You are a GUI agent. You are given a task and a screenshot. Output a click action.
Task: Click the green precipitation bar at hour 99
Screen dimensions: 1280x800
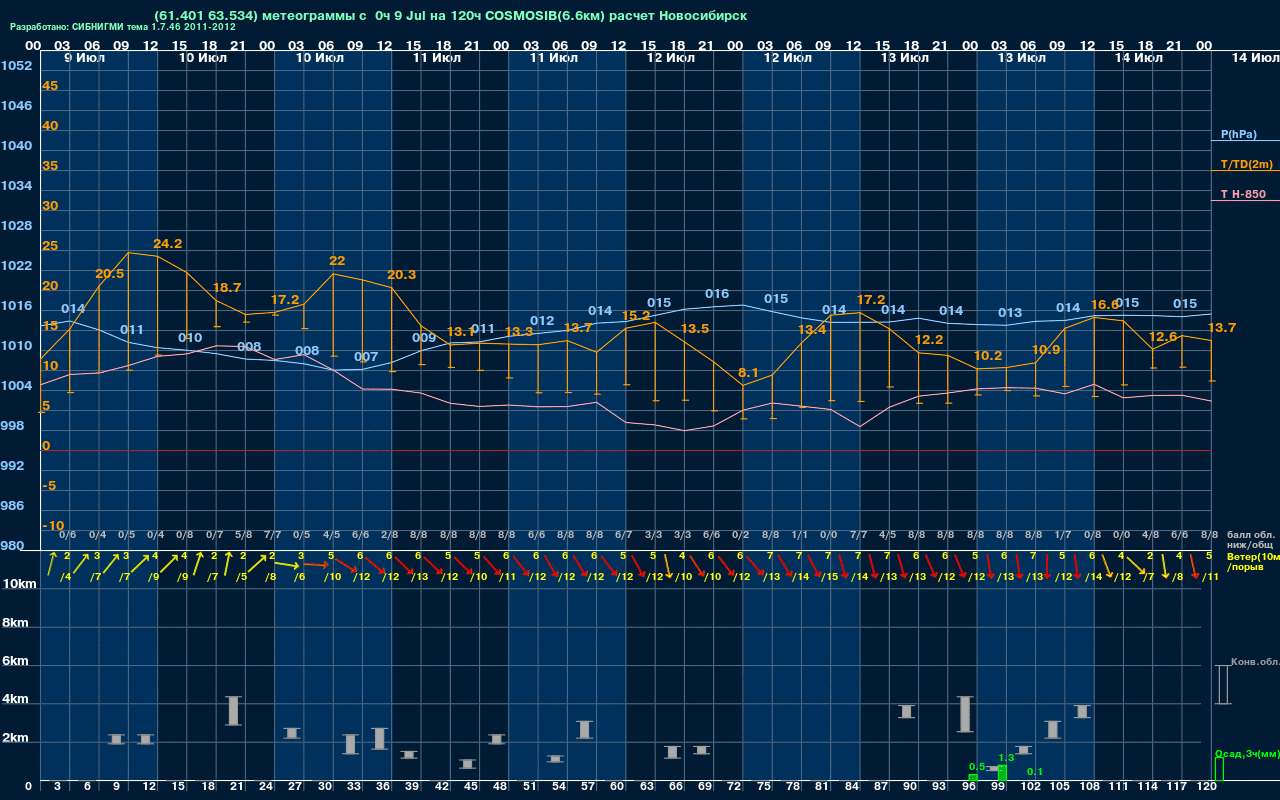(1002, 773)
